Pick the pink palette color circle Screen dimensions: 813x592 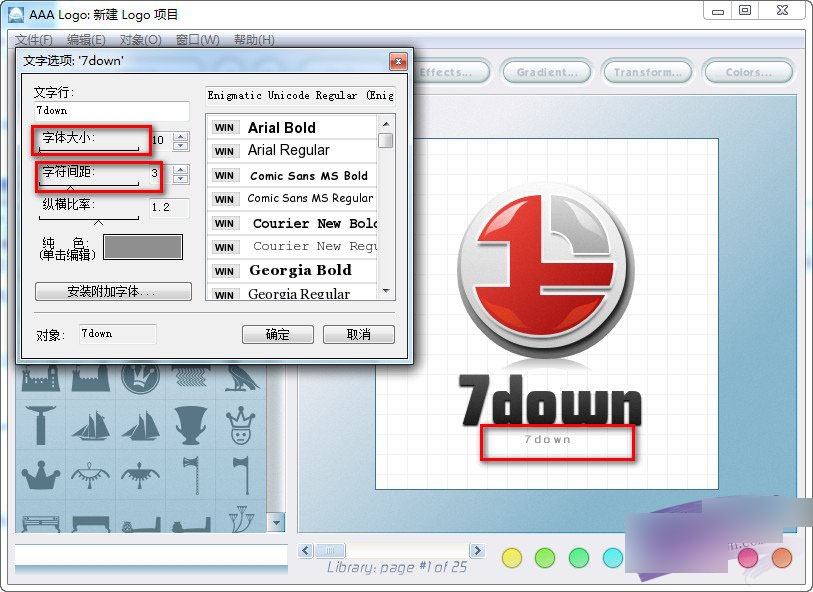[748, 558]
